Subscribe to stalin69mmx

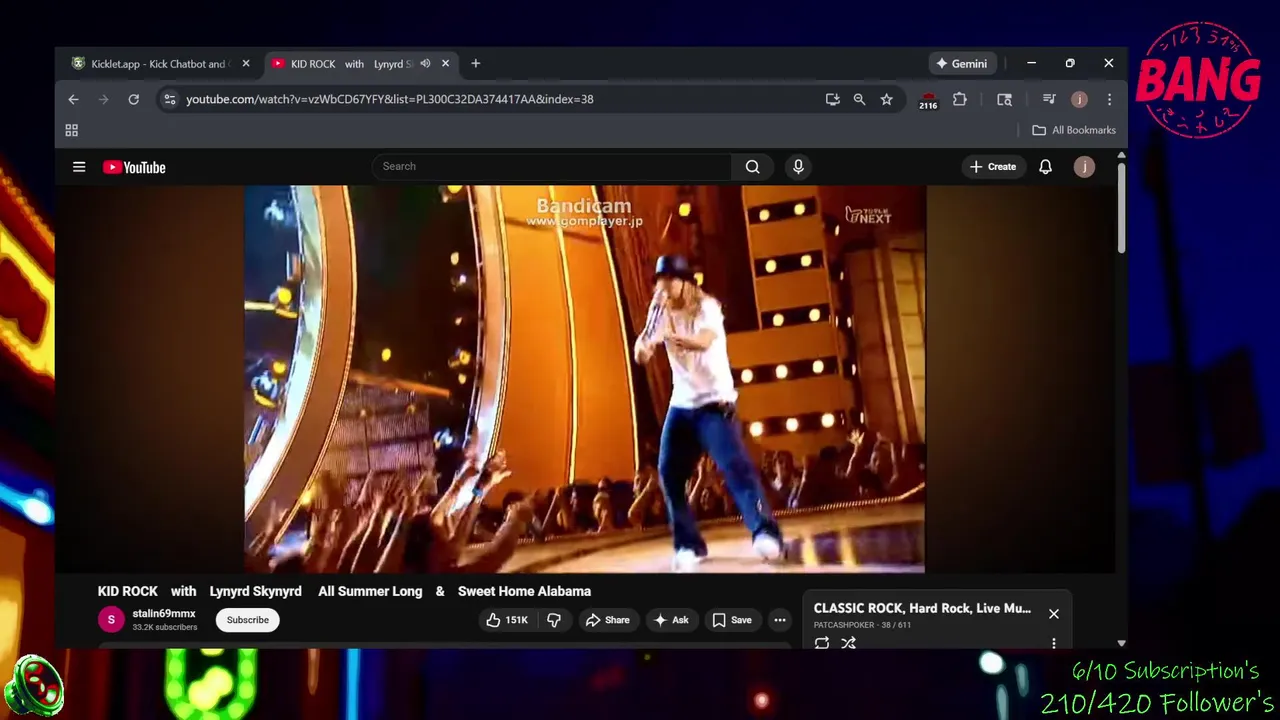[x=247, y=620]
